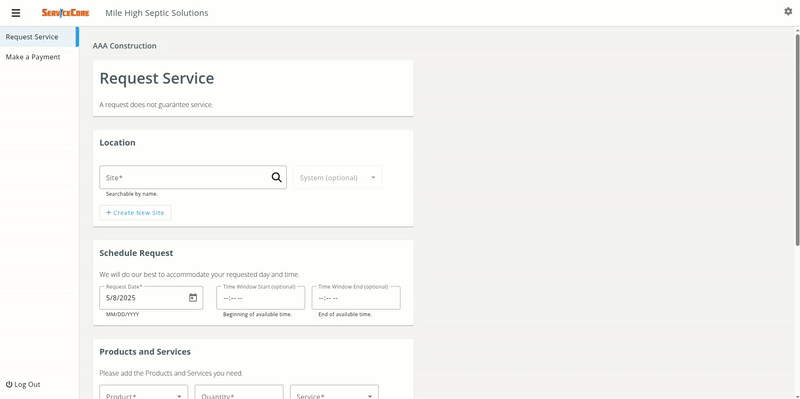Click the Log Out link
The image size is (800, 399).
23,384
